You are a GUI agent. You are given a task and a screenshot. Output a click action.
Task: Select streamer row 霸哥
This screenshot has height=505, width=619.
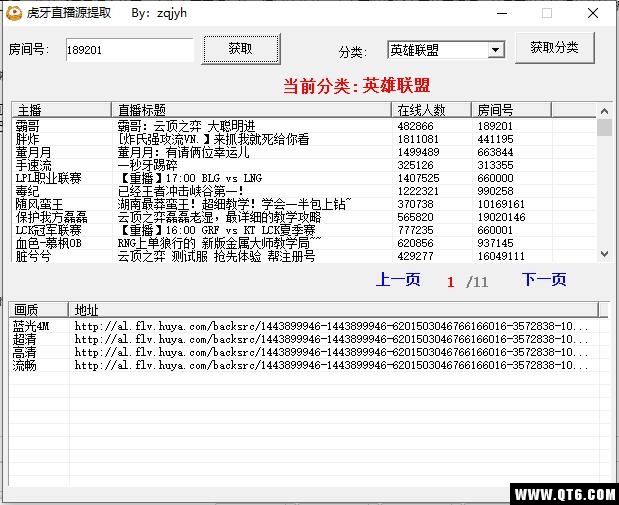304,126
